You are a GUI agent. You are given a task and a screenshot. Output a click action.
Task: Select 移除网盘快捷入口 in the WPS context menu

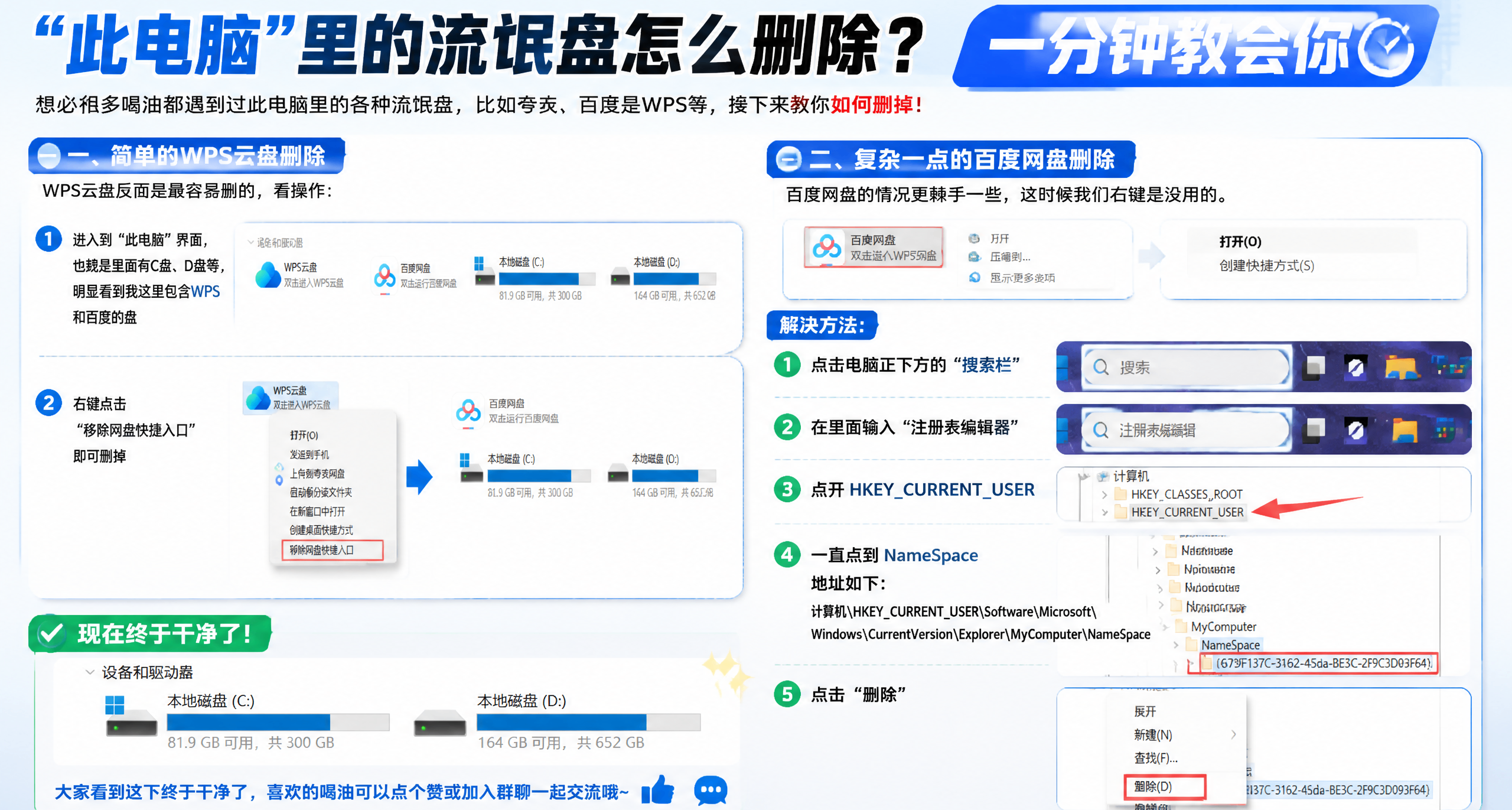(x=333, y=550)
